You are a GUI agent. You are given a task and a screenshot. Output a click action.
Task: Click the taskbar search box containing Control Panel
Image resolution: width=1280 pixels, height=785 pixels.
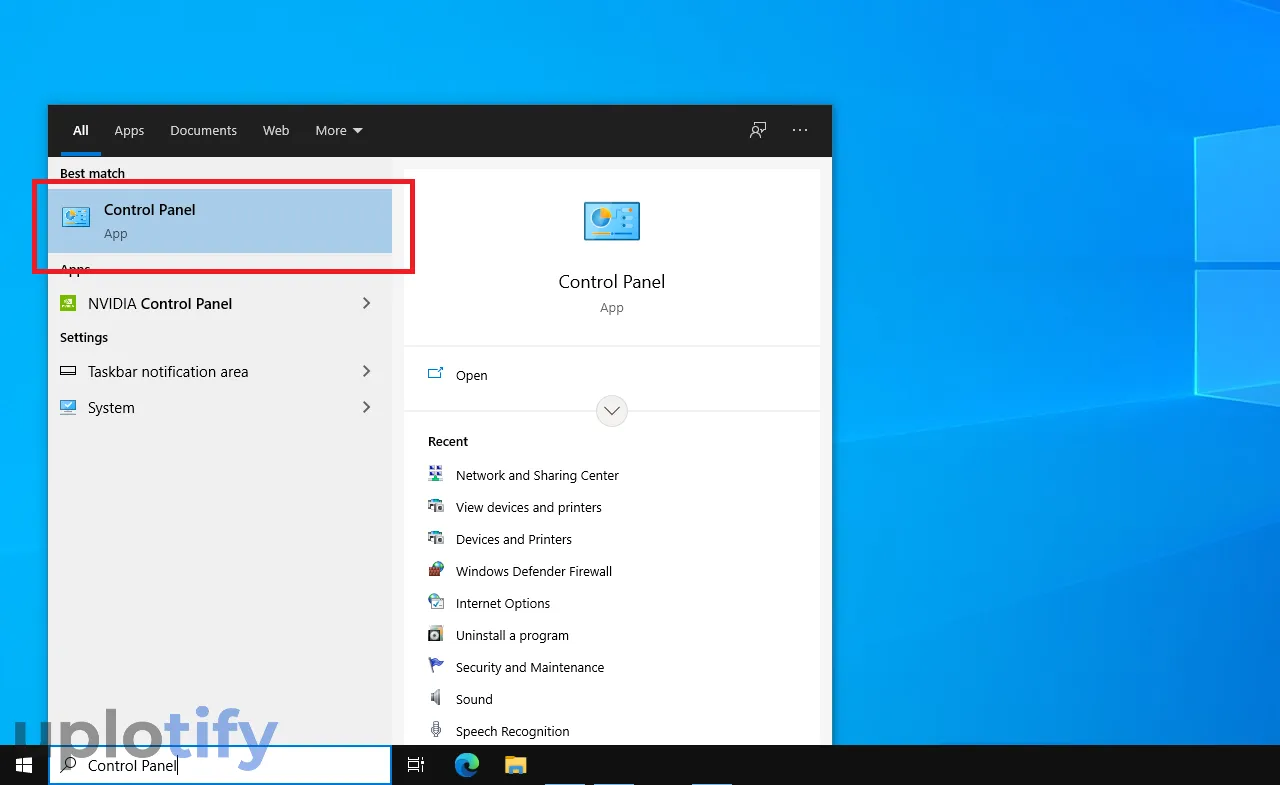[220, 765]
